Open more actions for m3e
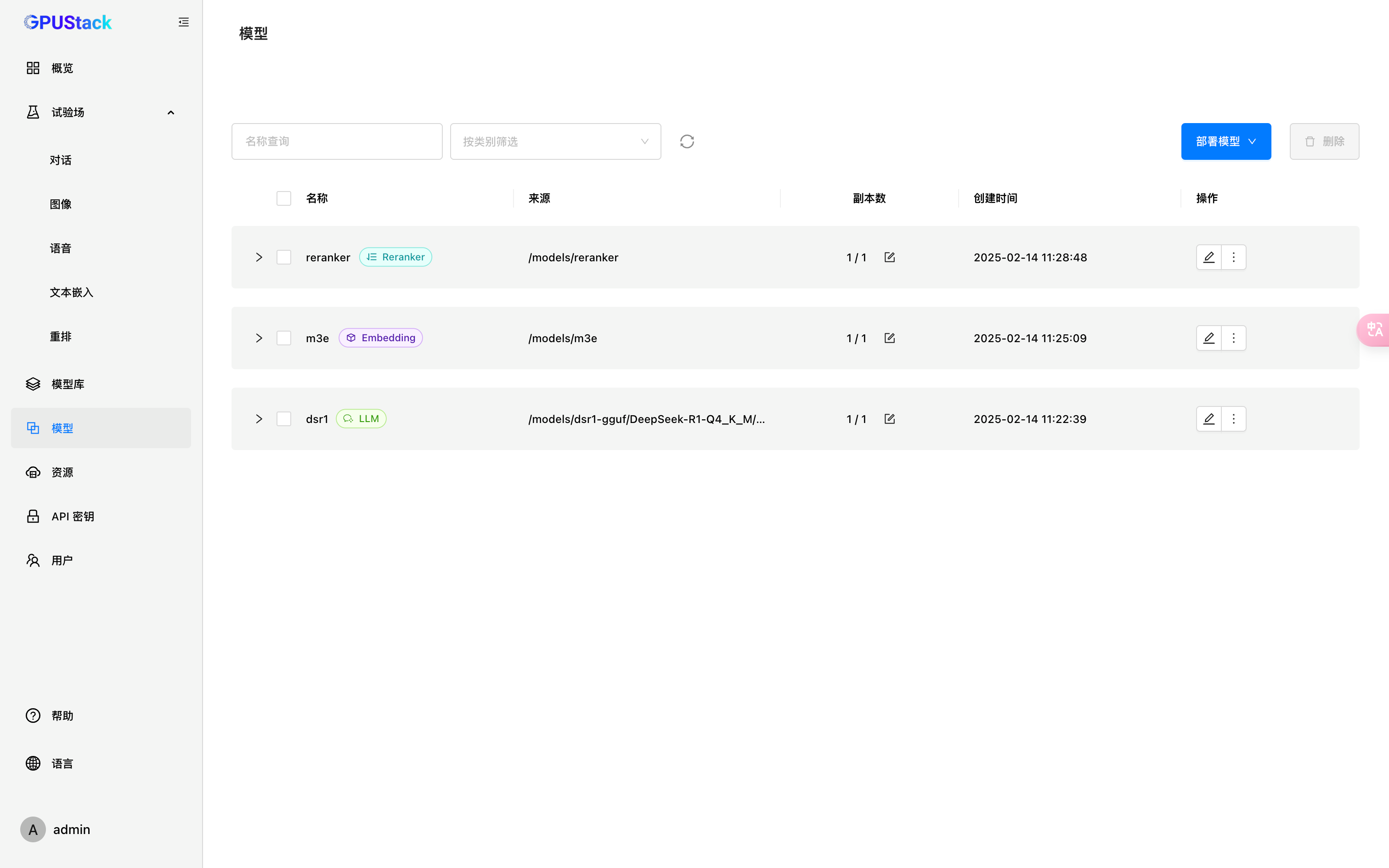 click(1233, 338)
